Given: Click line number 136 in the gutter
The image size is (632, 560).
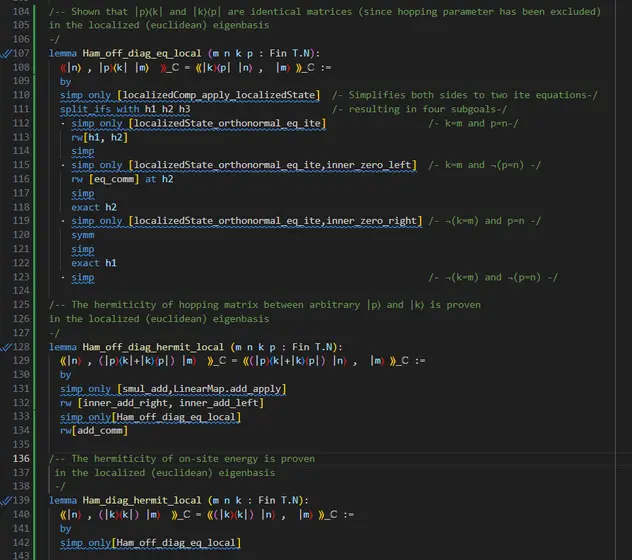Looking at the screenshot, I should coord(23,458).
